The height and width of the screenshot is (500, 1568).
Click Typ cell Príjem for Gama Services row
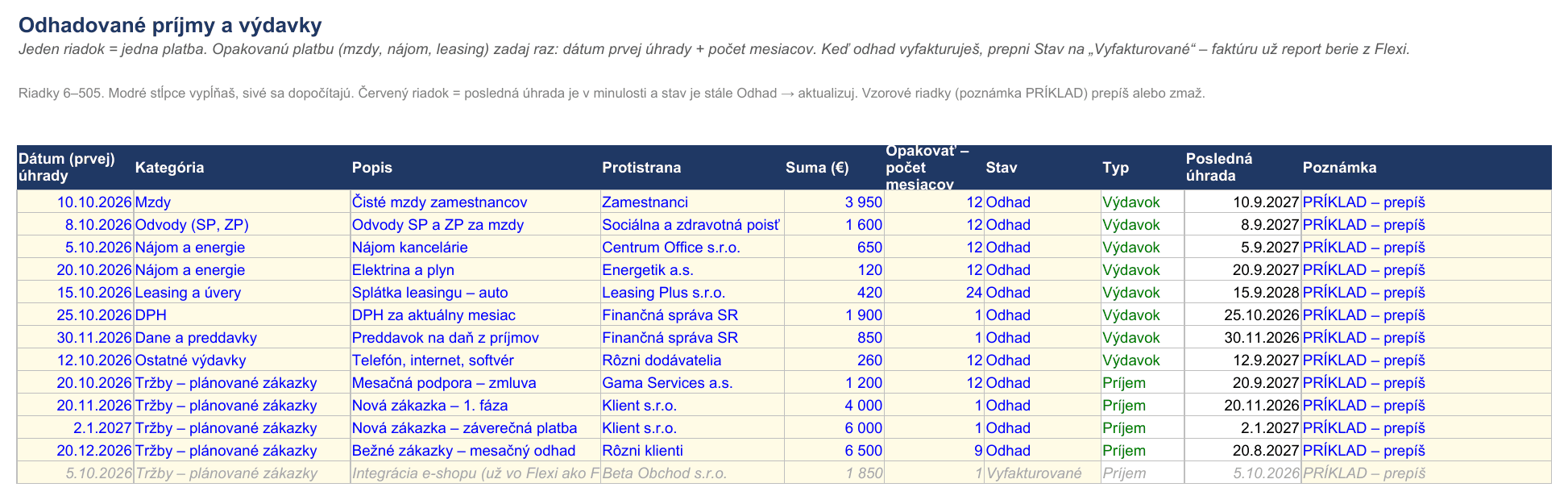click(1143, 383)
